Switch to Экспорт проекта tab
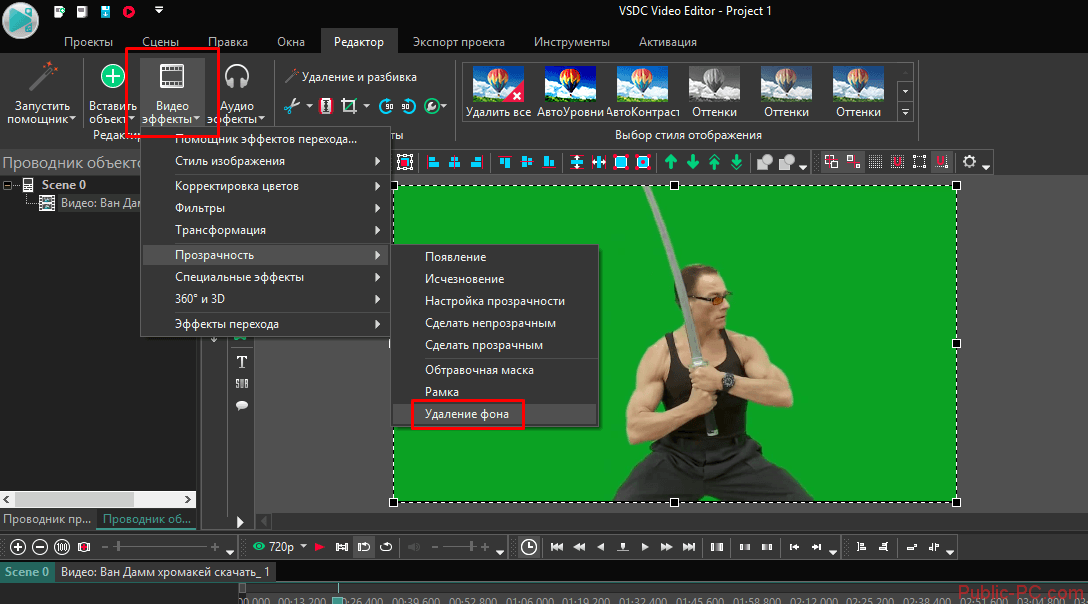The height and width of the screenshot is (604, 1088). [x=459, y=42]
